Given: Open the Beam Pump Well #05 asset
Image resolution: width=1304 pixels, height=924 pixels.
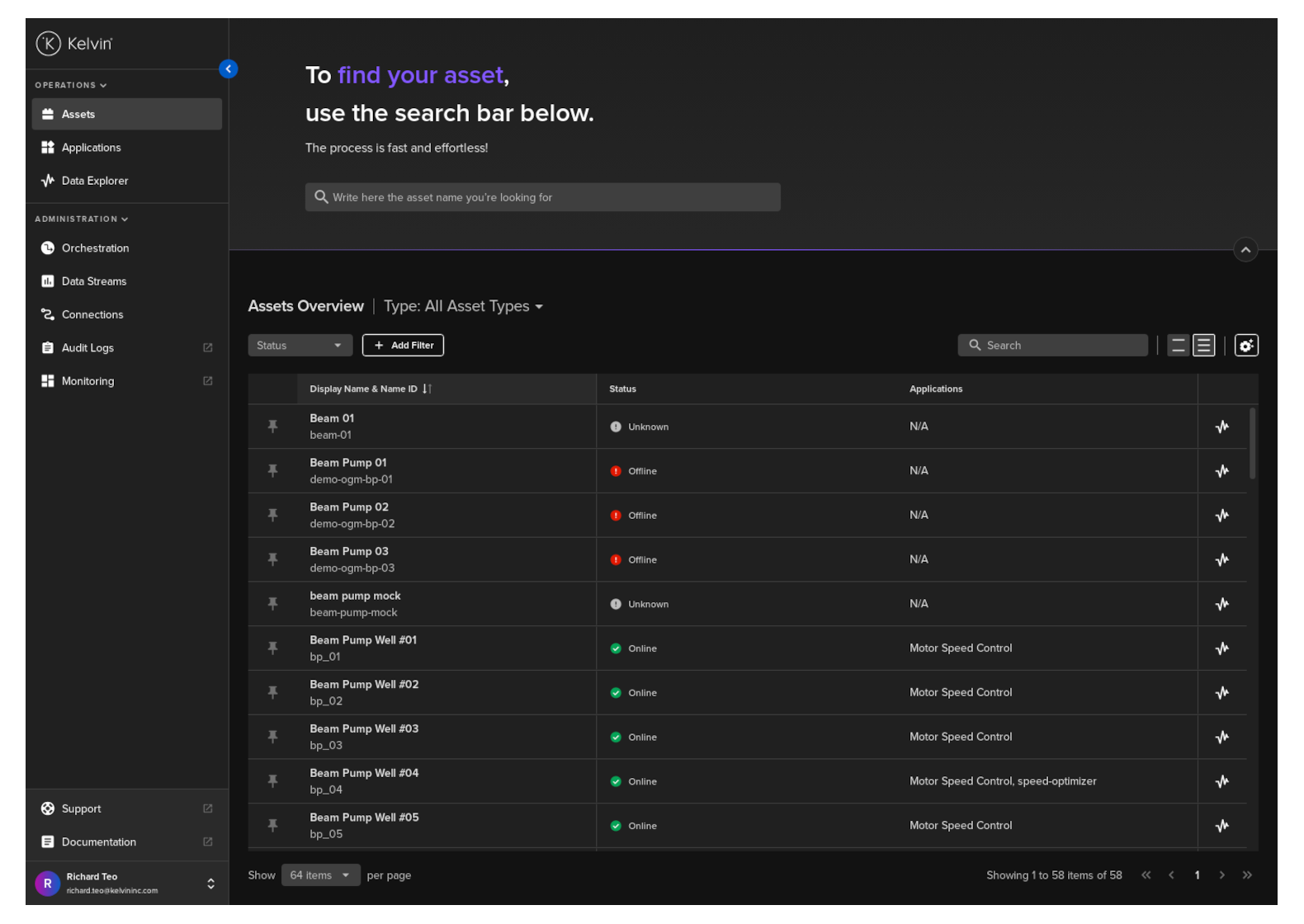Looking at the screenshot, I should pyautogui.click(x=364, y=818).
